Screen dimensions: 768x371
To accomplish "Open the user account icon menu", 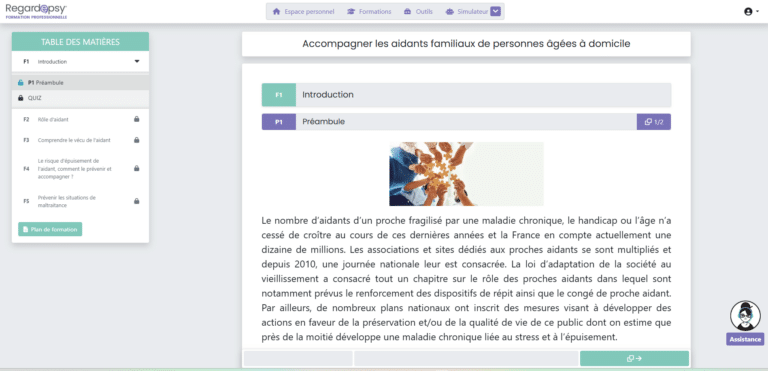I will 750,12.
